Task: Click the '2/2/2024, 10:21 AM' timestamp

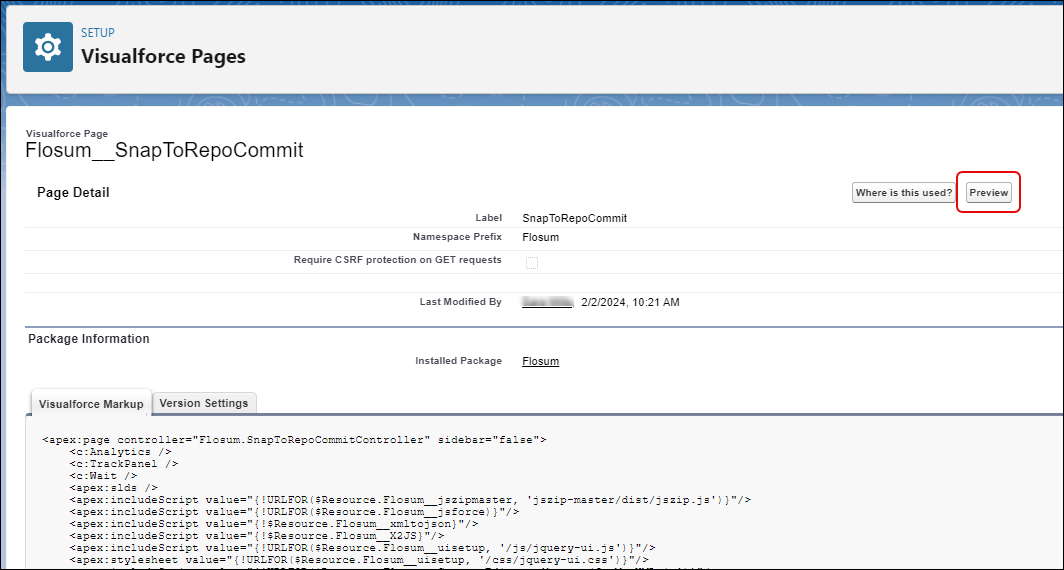Action: coord(630,302)
